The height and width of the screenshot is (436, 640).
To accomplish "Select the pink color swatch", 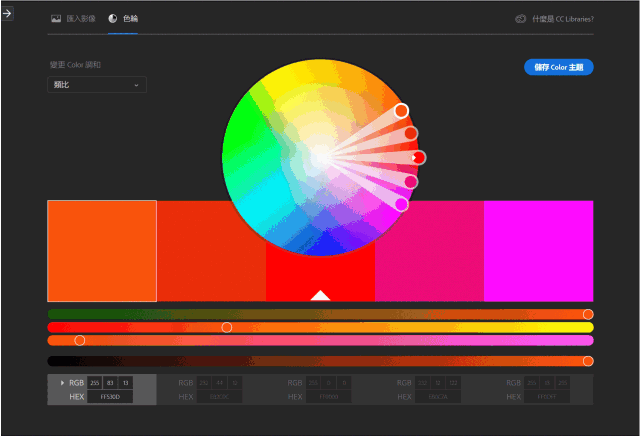I will click(x=429, y=251).
